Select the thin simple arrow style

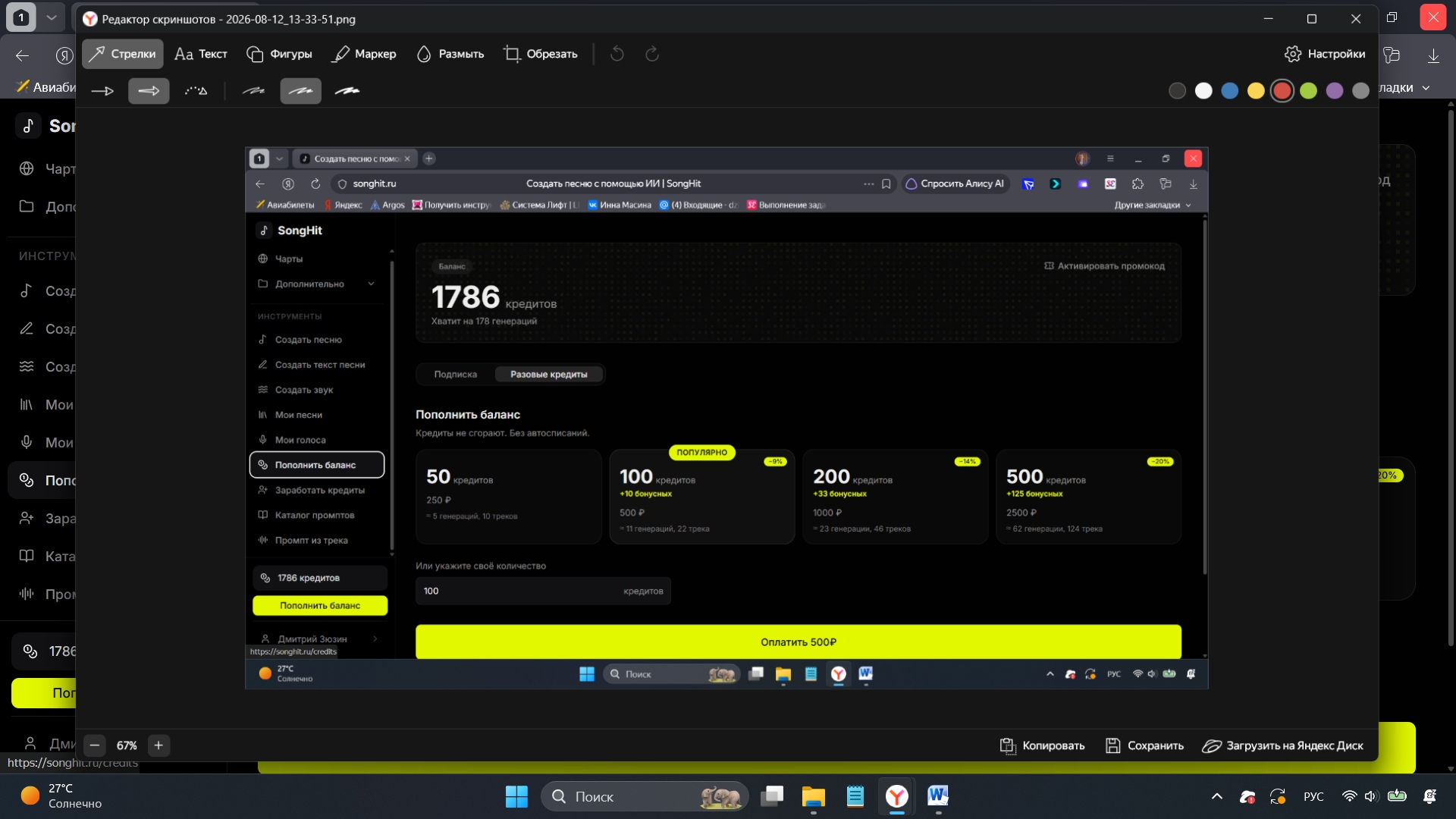point(102,91)
